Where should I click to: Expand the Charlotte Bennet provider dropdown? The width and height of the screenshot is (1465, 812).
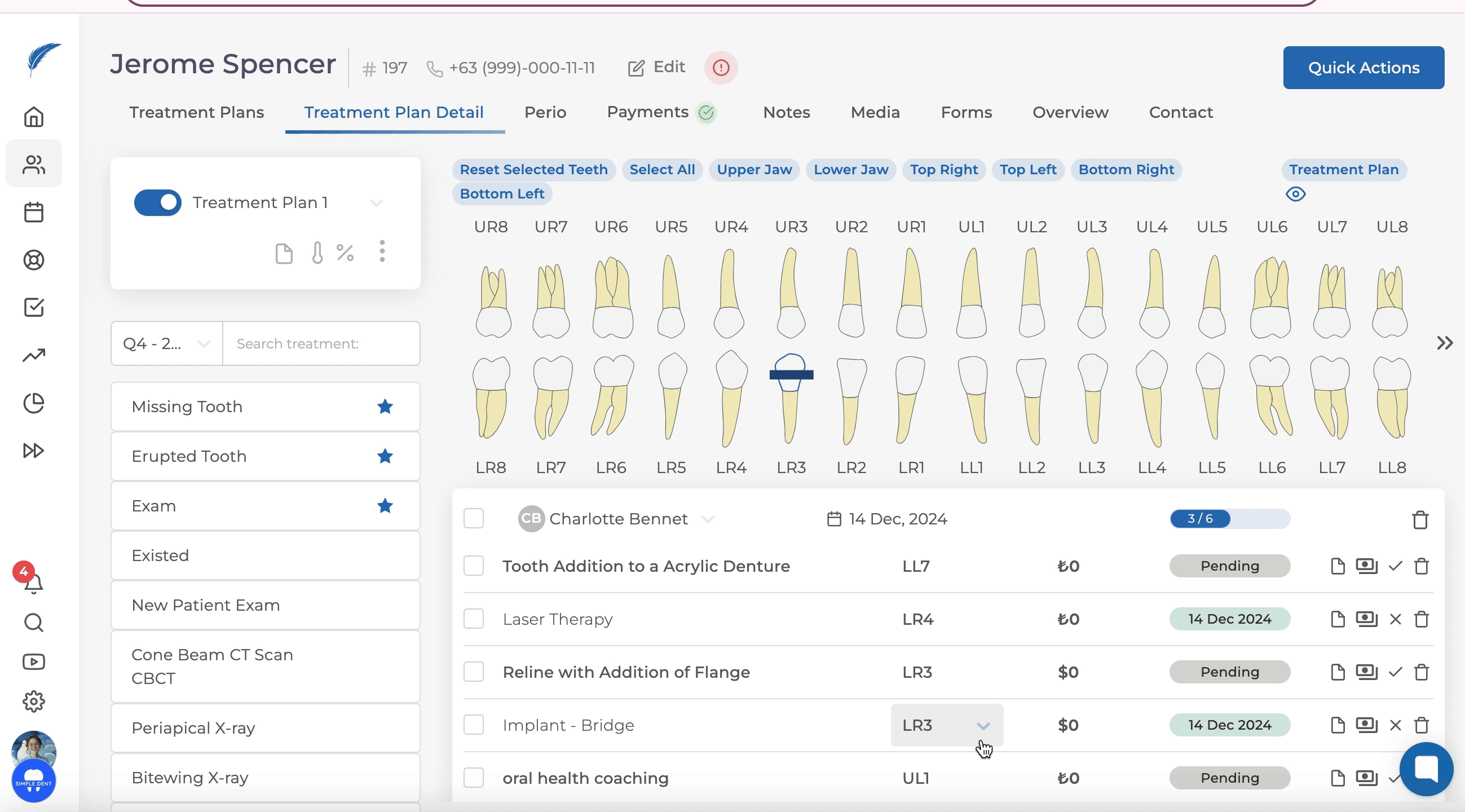pyautogui.click(x=708, y=519)
